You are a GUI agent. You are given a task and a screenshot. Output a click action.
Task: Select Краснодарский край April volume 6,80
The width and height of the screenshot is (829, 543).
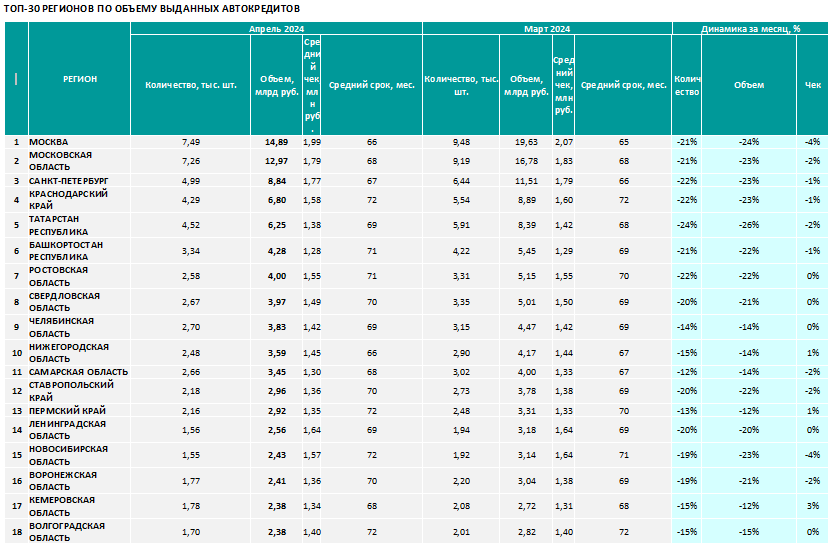tap(277, 200)
